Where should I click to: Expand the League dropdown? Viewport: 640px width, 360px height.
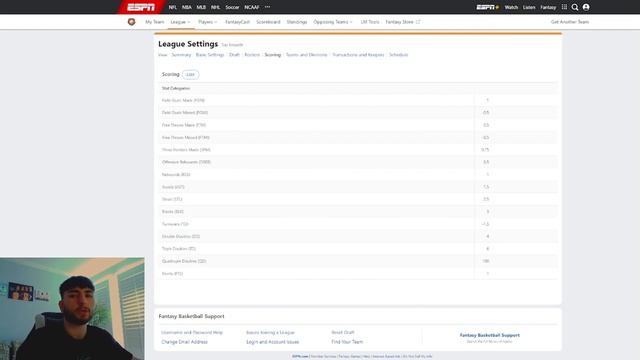tap(180, 22)
